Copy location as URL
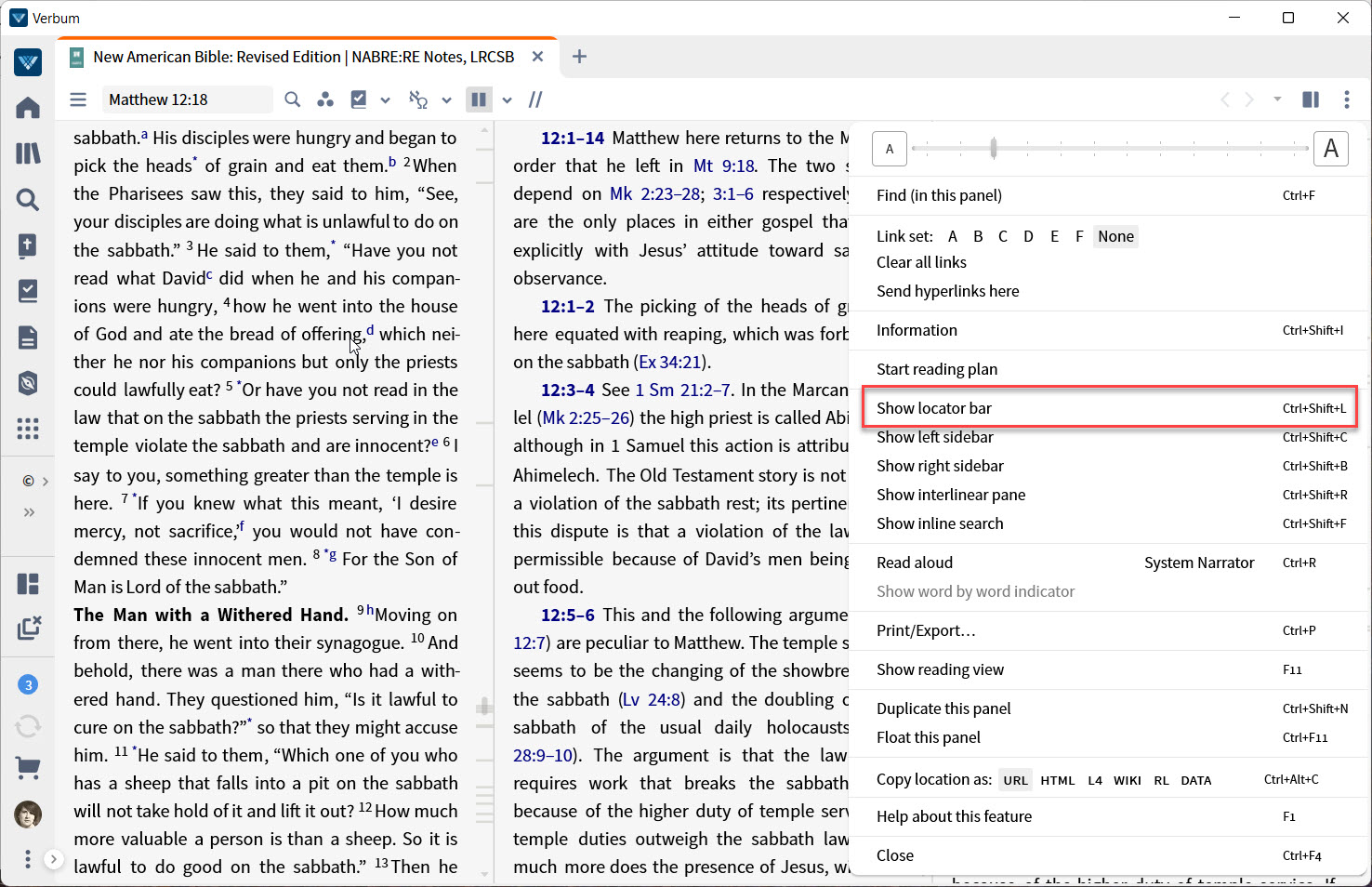Image resolution: width=1372 pixels, height=887 pixels. 1015,780
